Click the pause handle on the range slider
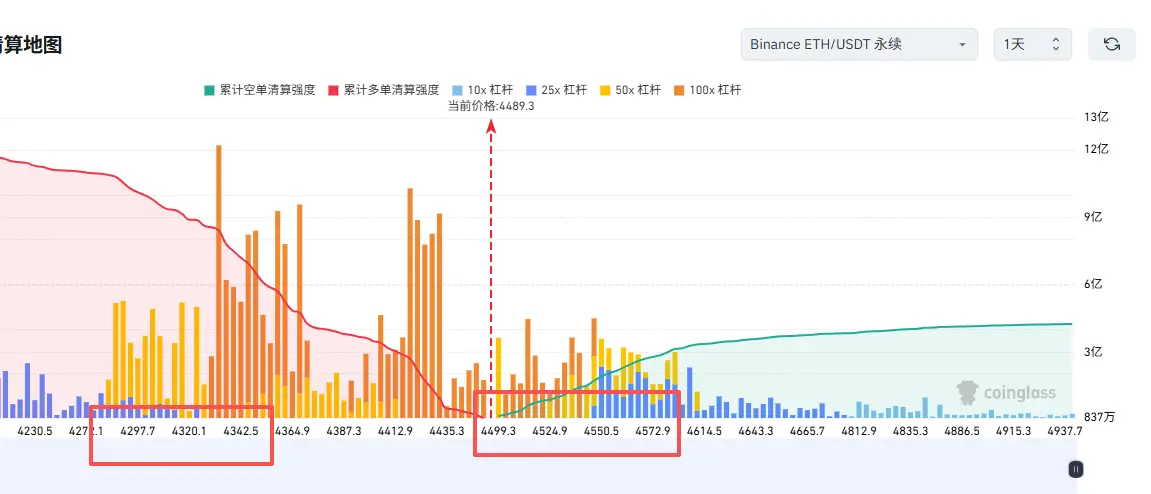The image size is (1151, 494). pyautogui.click(x=1075, y=470)
